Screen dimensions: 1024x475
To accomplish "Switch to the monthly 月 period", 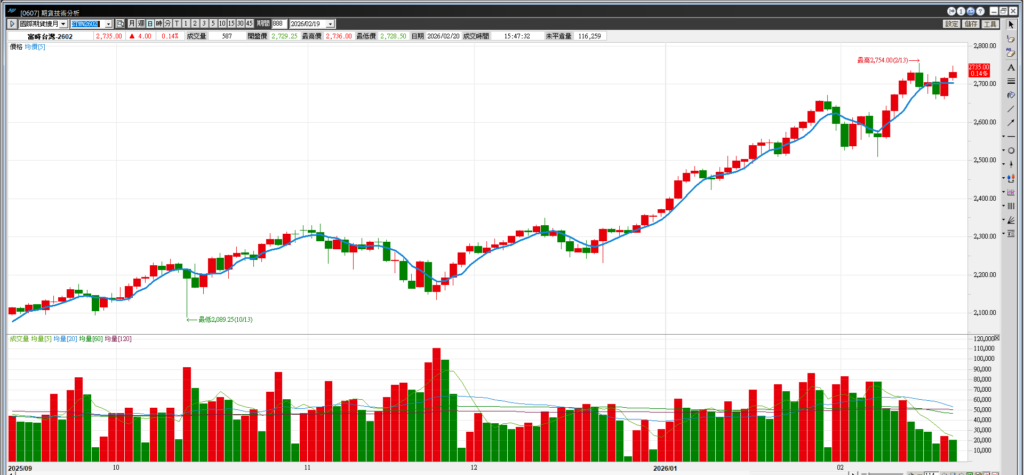I will [132, 23].
